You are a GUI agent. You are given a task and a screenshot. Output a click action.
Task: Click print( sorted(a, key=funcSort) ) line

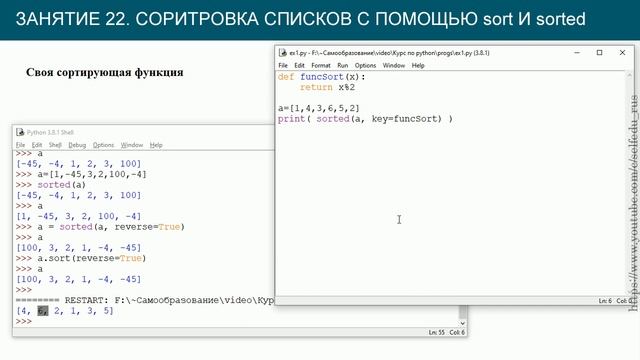(x=365, y=119)
